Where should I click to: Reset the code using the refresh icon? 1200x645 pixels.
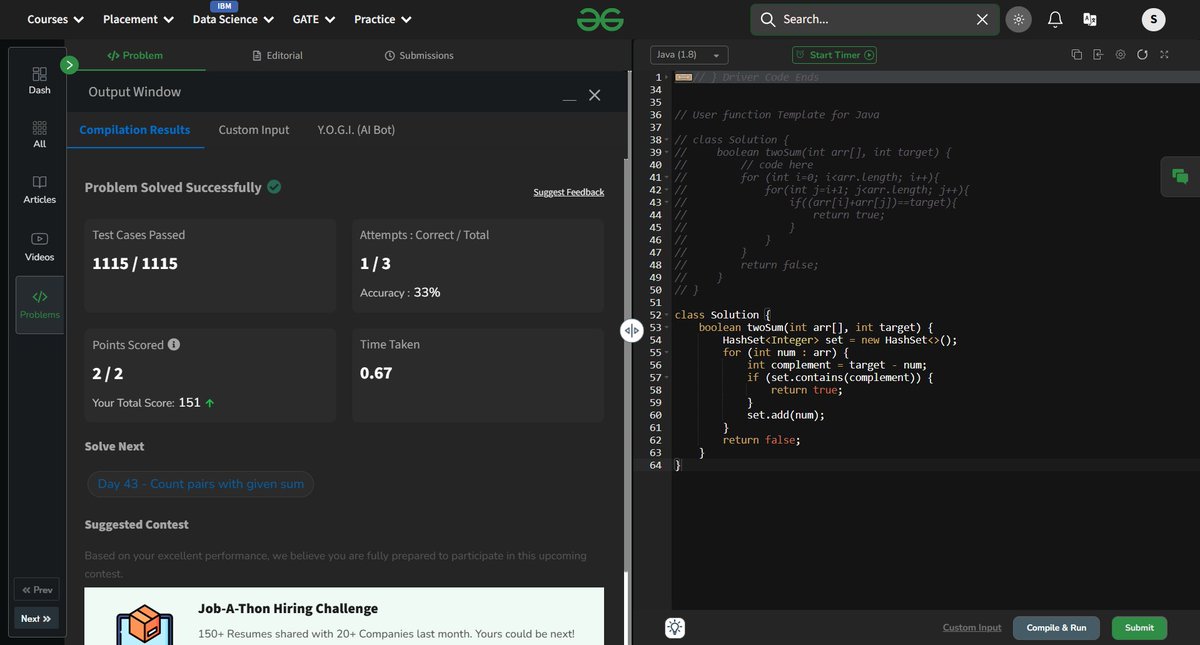pos(1142,55)
